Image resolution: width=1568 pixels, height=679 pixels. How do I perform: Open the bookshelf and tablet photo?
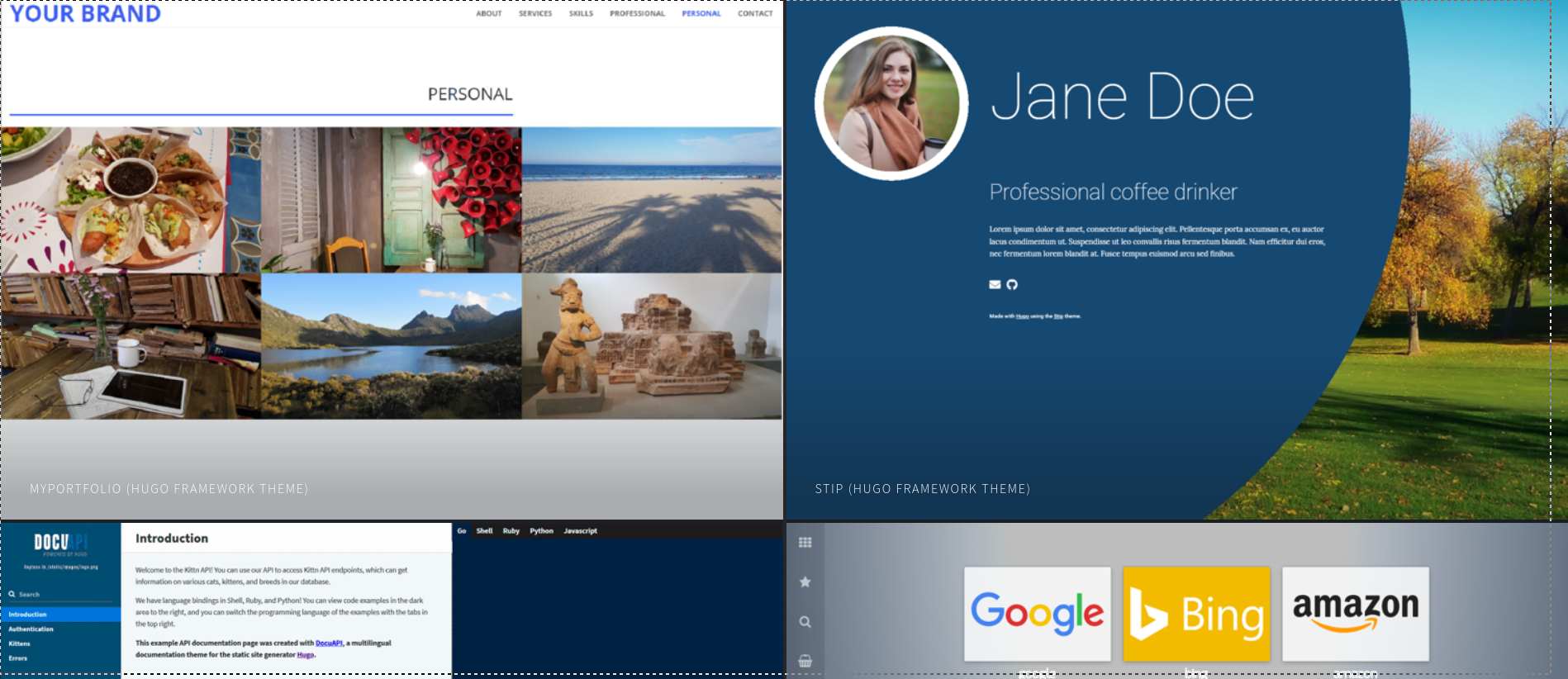(x=131, y=347)
